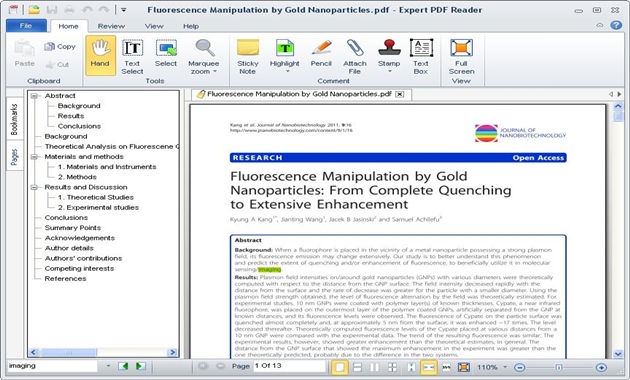
Task: Click the grayed-out Save icon in title bar
Action: click(x=52, y=10)
